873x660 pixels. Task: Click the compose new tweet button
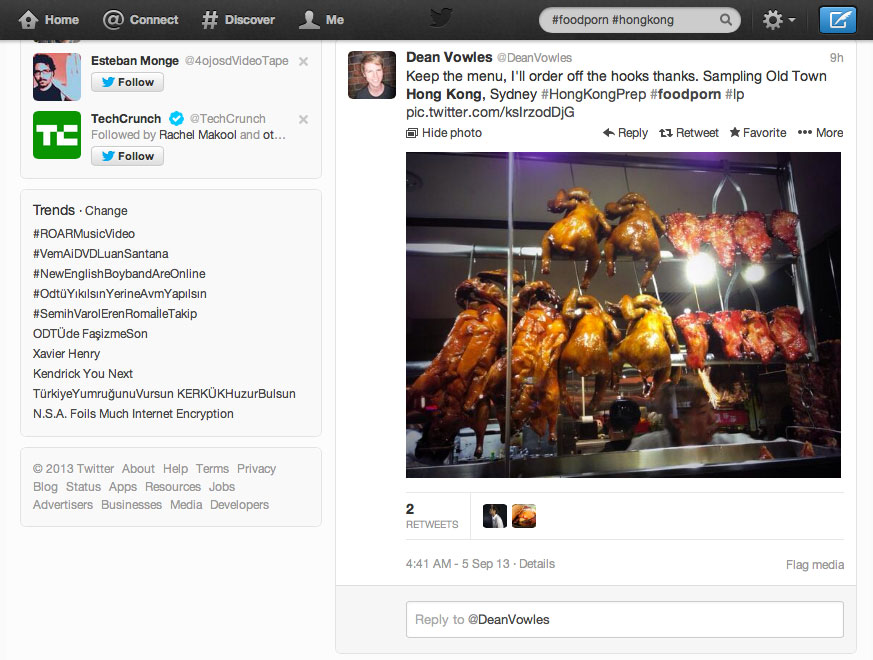[837, 20]
